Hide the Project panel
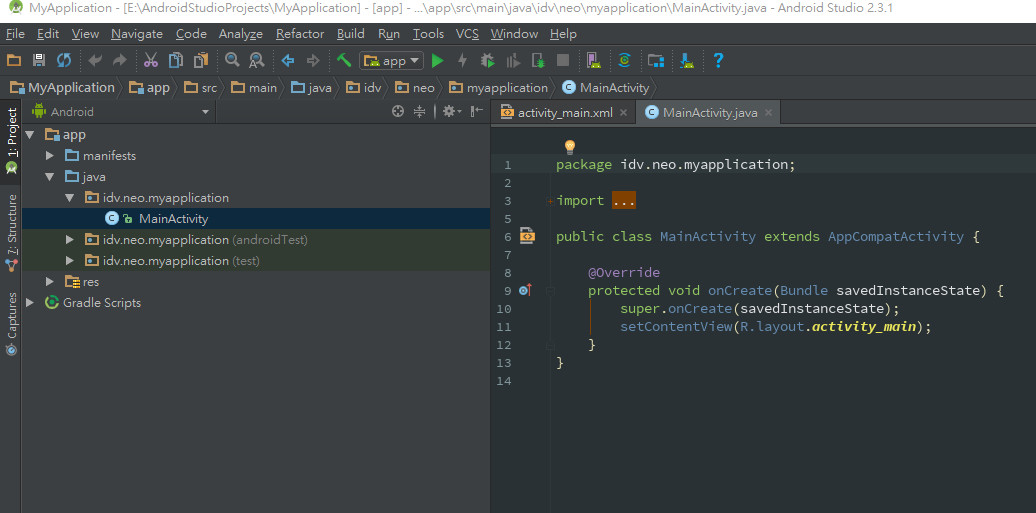 (x=476, y=112)
